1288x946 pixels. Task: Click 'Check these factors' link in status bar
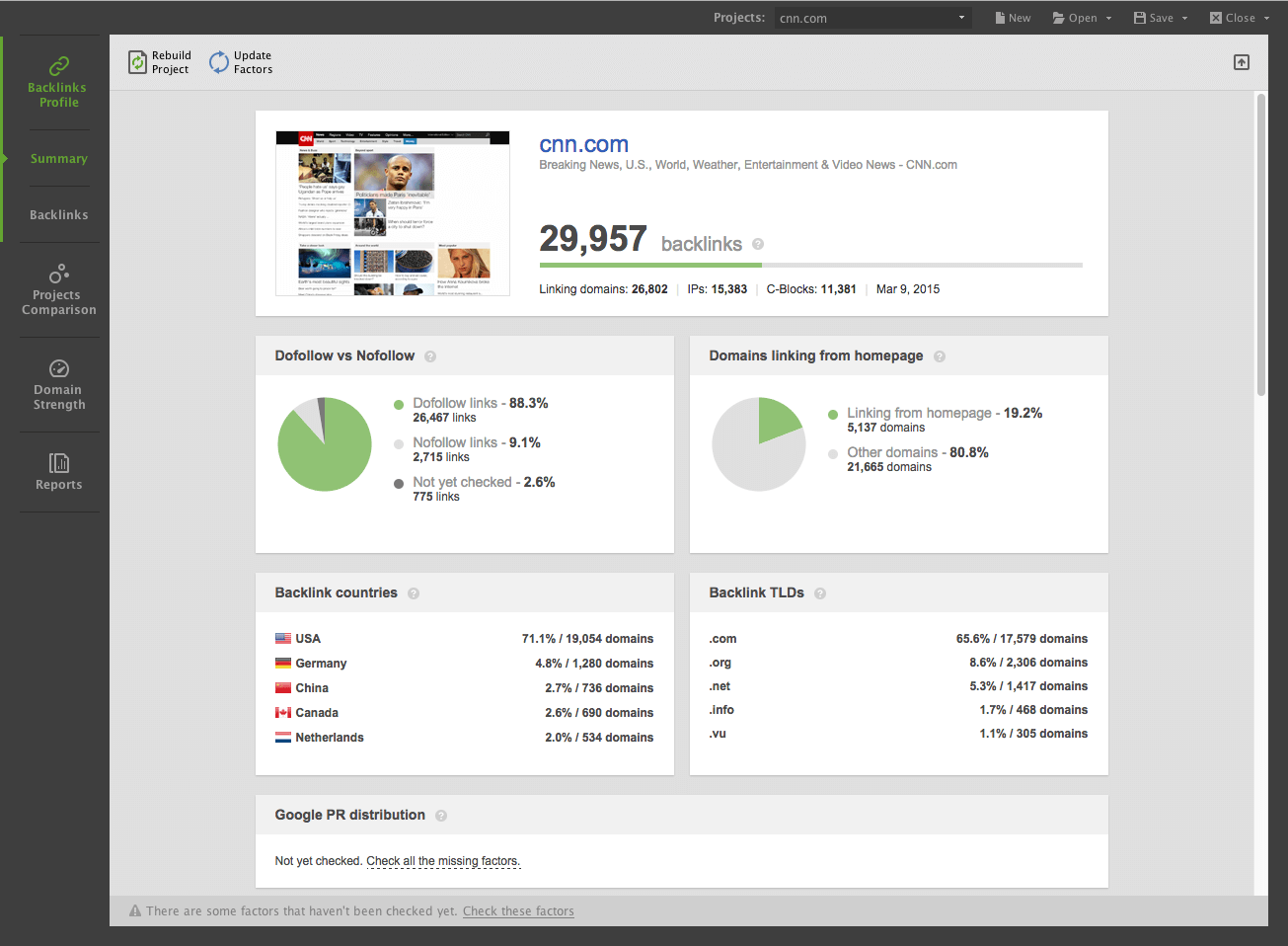pyautogui.click(x=518, y=911)
